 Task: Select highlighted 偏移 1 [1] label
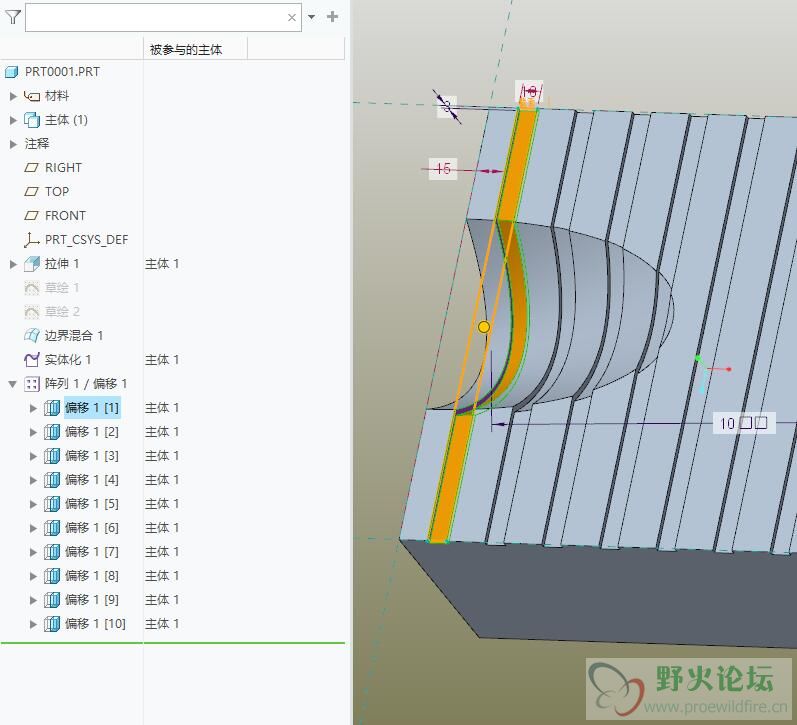click(x=92, y=408)
